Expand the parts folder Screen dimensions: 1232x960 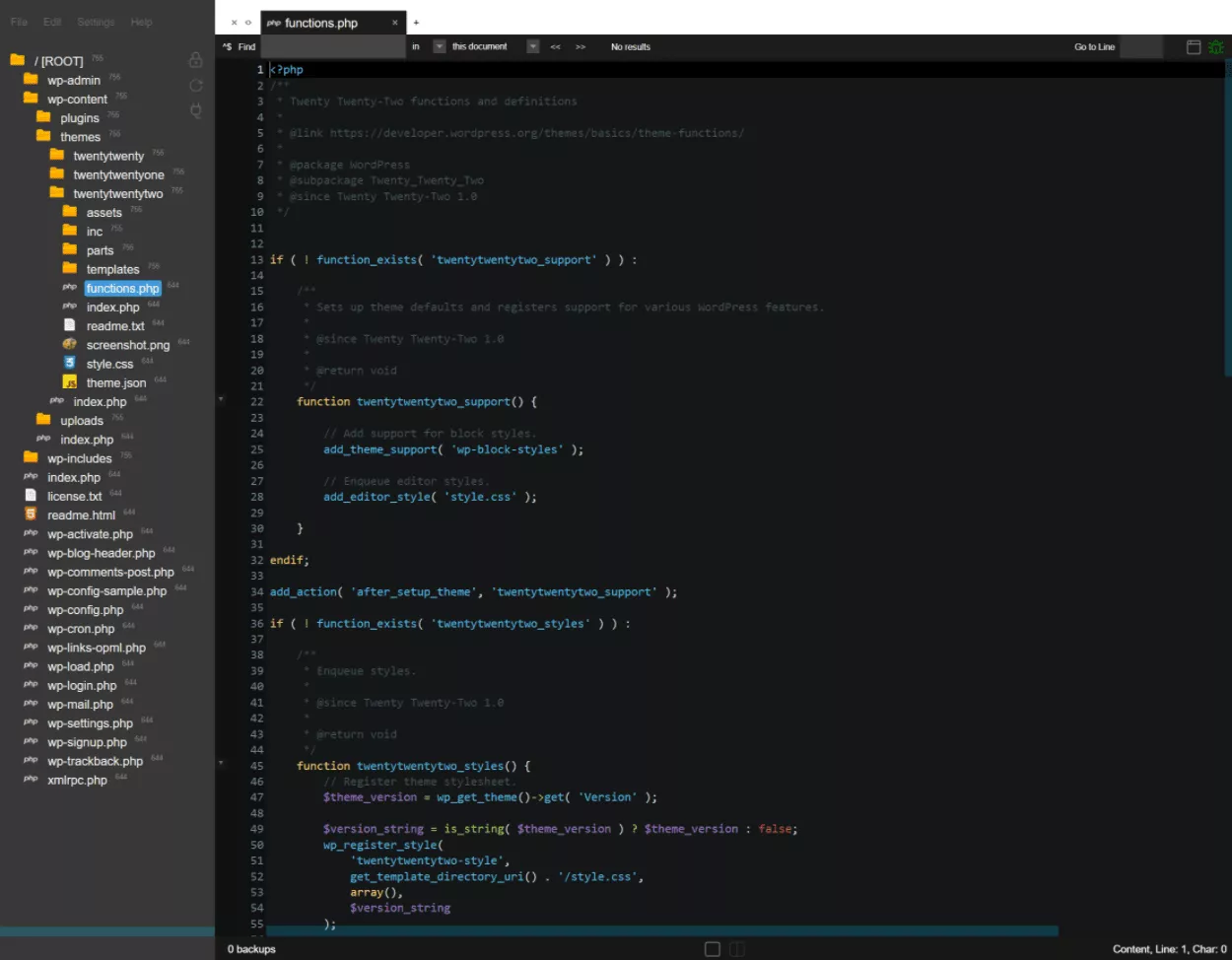(100, 250)
